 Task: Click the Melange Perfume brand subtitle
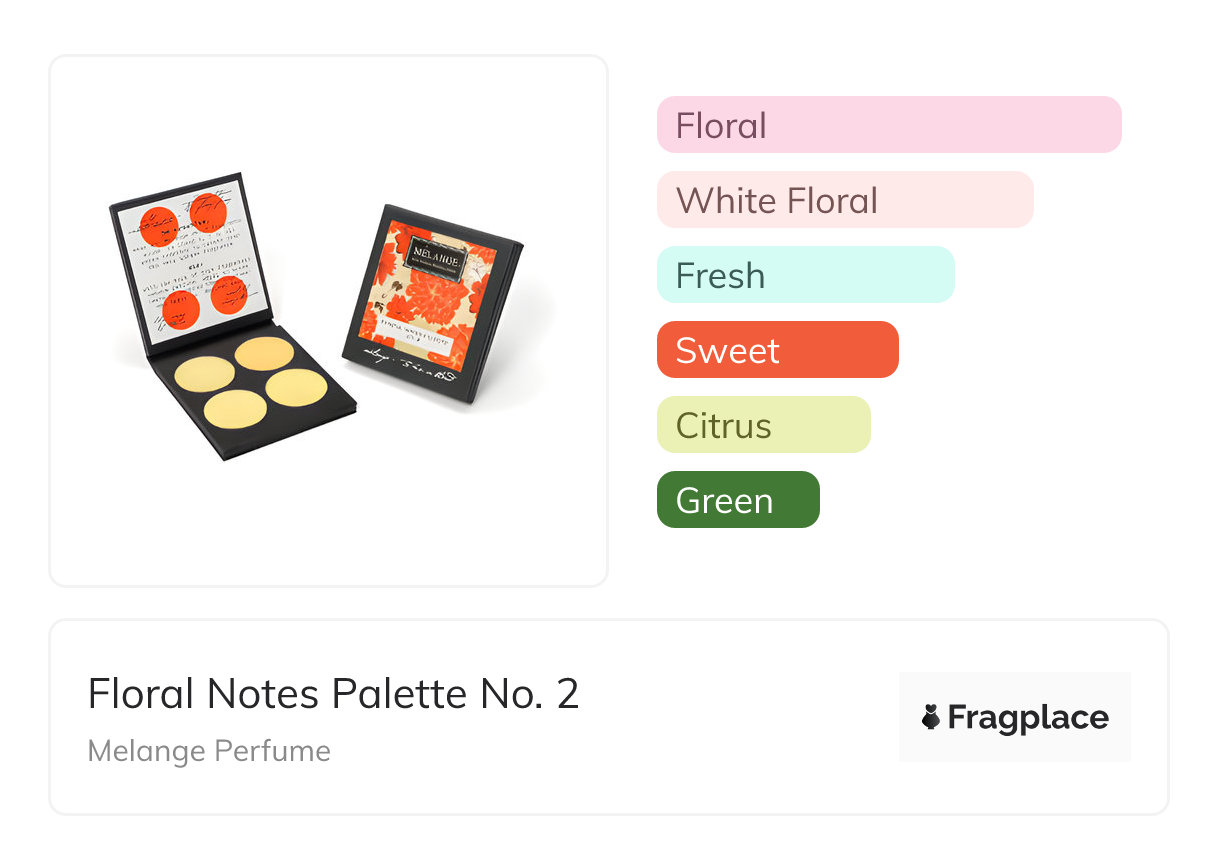[209, 751]
